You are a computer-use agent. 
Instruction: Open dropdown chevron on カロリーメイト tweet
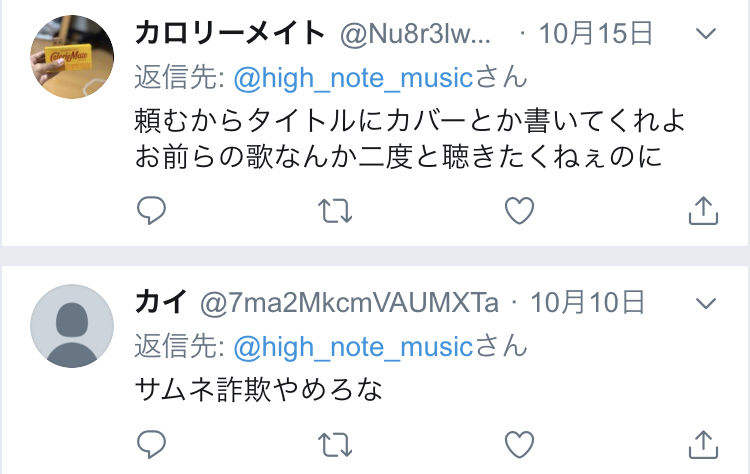coord(706,33)
